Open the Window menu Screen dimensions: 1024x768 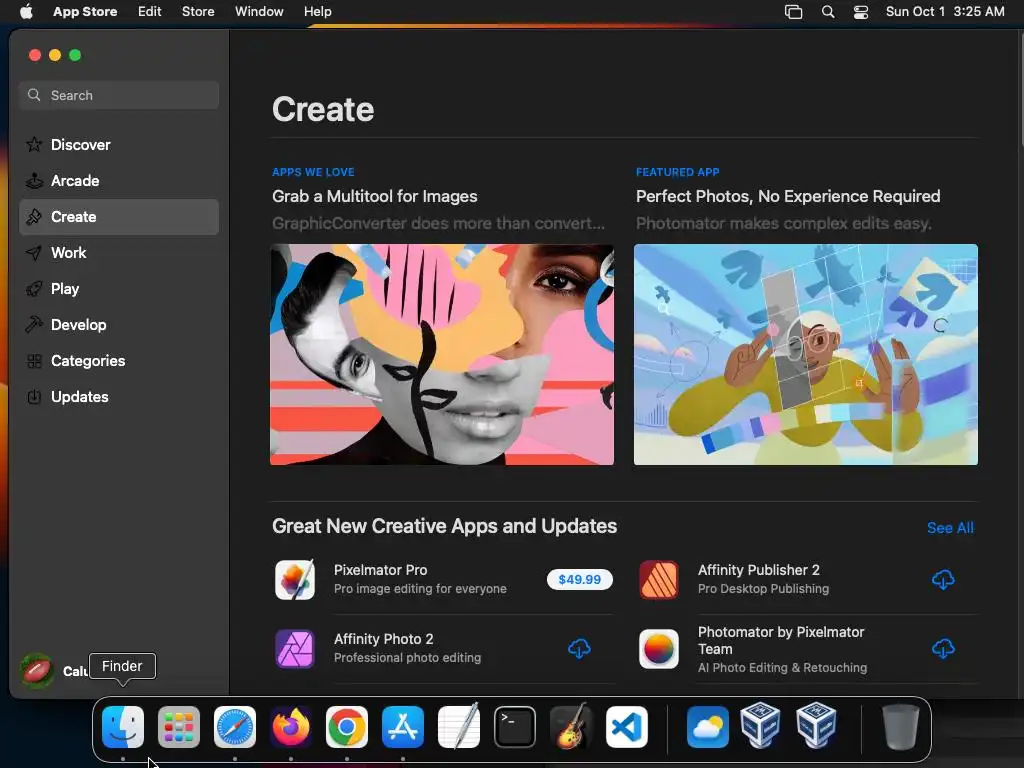click(x=259, y=12)
